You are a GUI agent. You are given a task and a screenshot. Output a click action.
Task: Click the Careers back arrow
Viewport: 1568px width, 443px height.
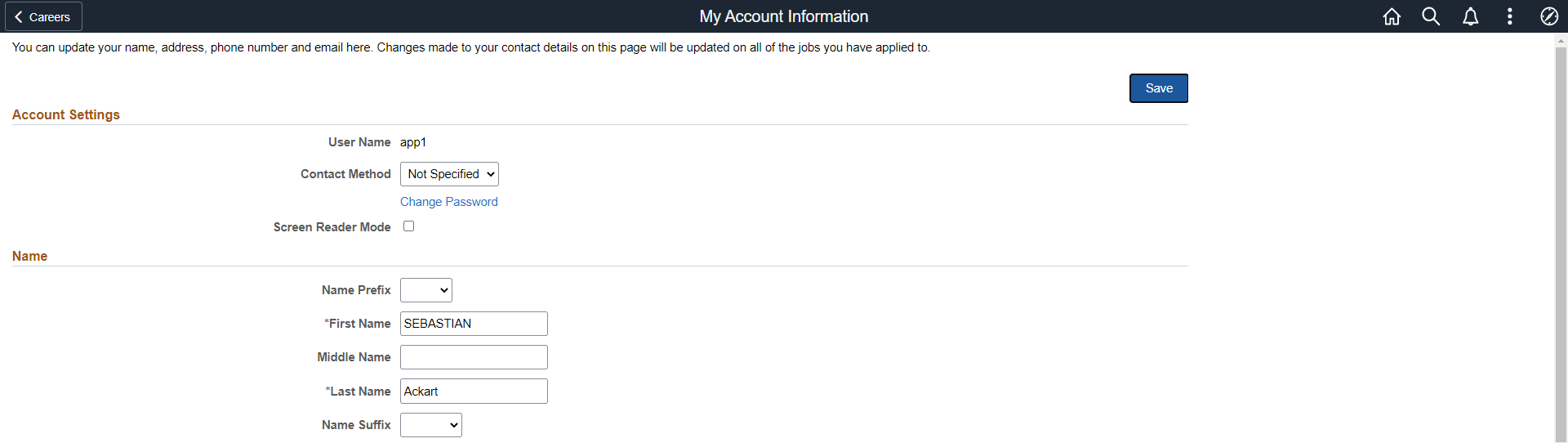click(x=43, y=16)
